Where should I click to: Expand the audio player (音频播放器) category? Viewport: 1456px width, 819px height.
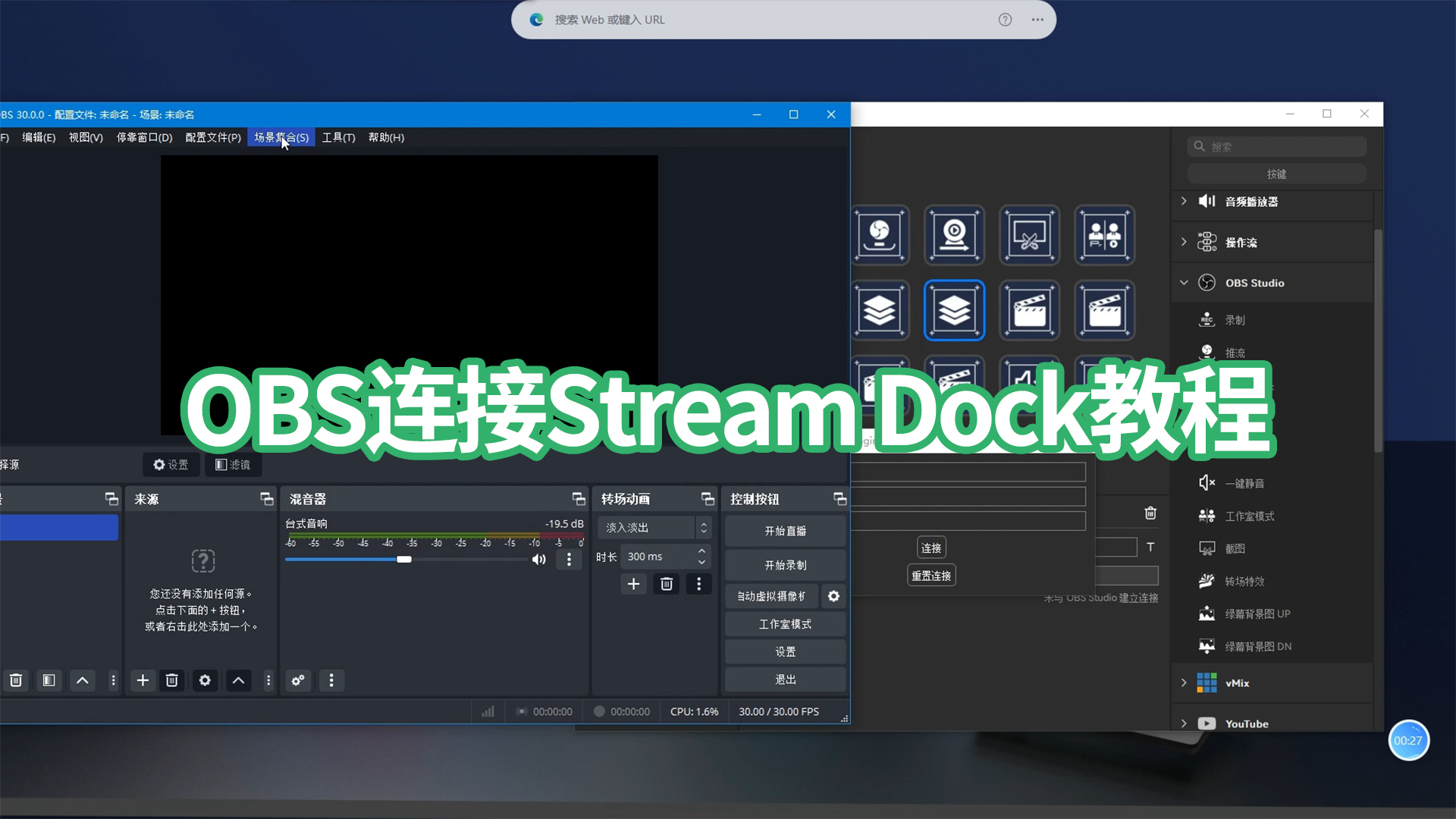click(1184, 201)
